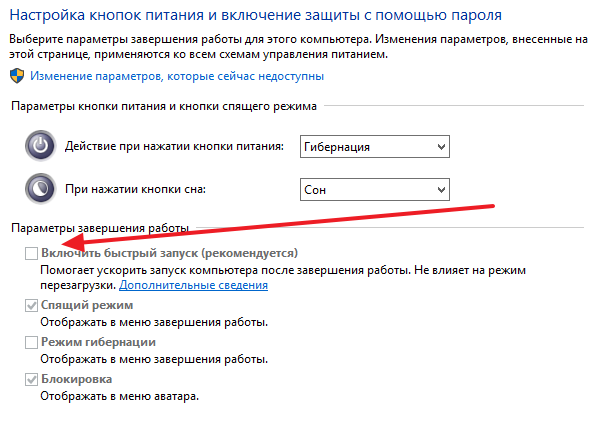Open 'Изменение параметров, которые сейчас недоступны' link
This screenshot has height=438, width=608.
pyautogui.click(x=177, y=76)
